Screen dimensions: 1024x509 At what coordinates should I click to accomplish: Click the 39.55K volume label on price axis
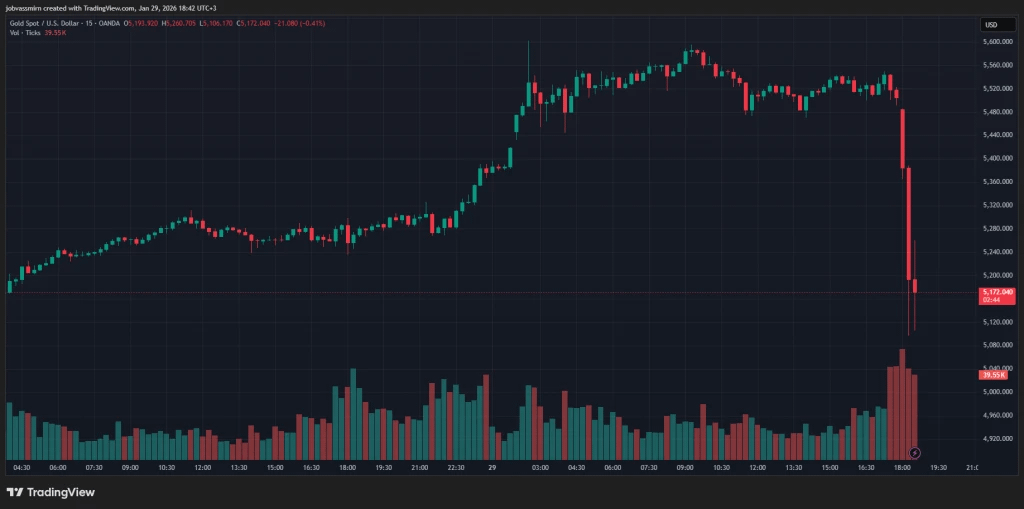[x=992, y=374]
